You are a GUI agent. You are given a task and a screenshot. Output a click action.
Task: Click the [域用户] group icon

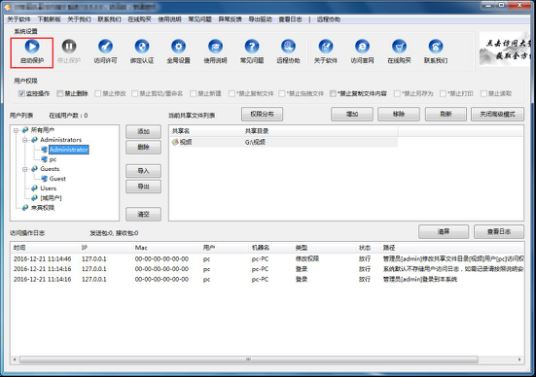tap(35, 198)
